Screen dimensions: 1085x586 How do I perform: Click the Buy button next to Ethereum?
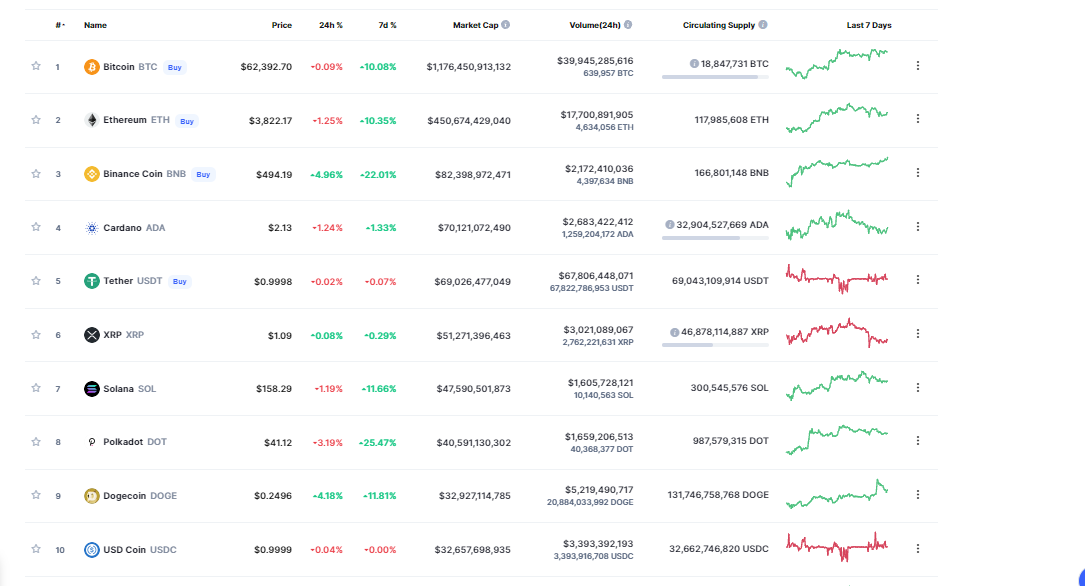(187, 121)
